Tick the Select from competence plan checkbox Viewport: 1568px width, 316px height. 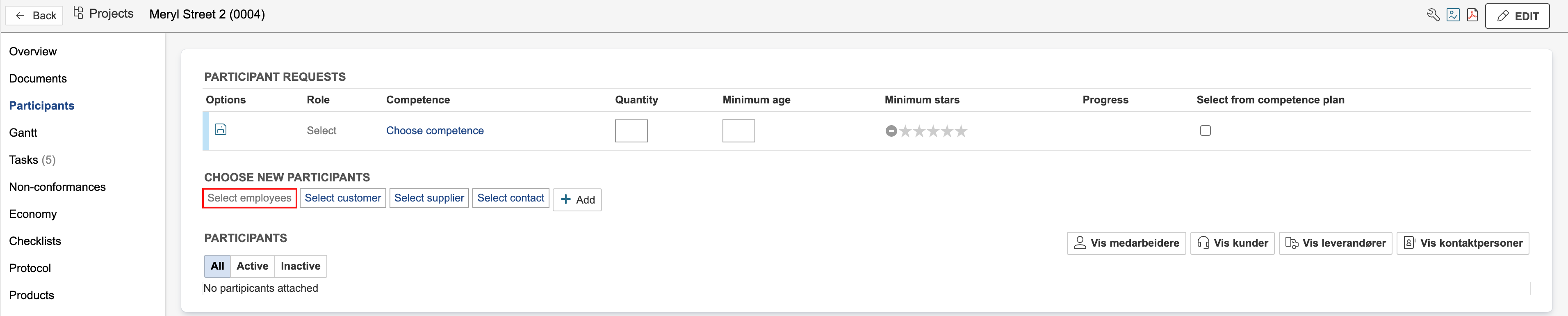coord(1205,130)
